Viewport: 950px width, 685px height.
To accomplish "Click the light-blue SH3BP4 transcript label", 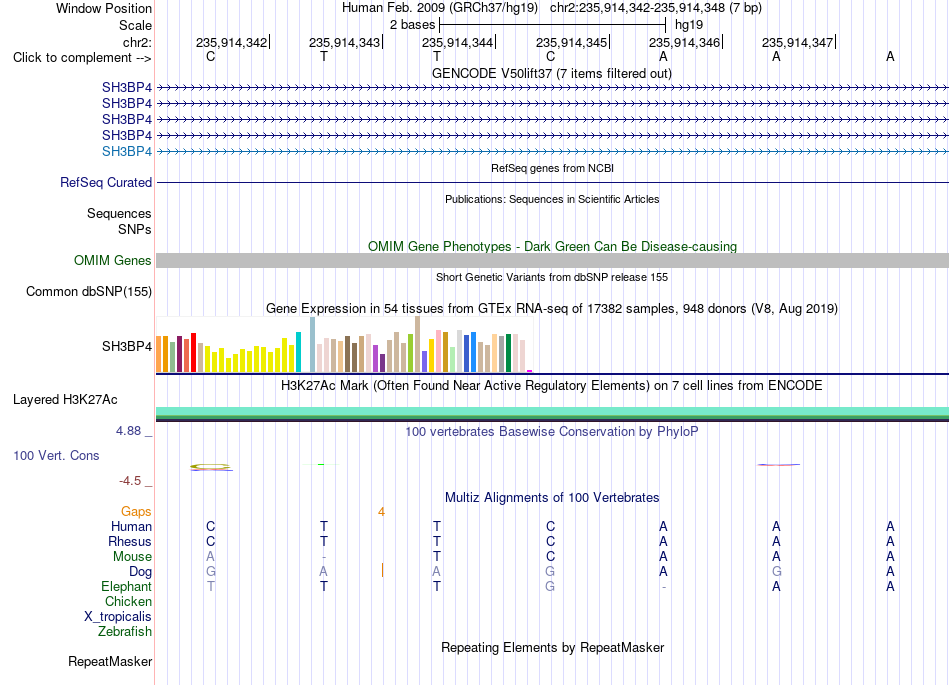I will coord(127,151).
